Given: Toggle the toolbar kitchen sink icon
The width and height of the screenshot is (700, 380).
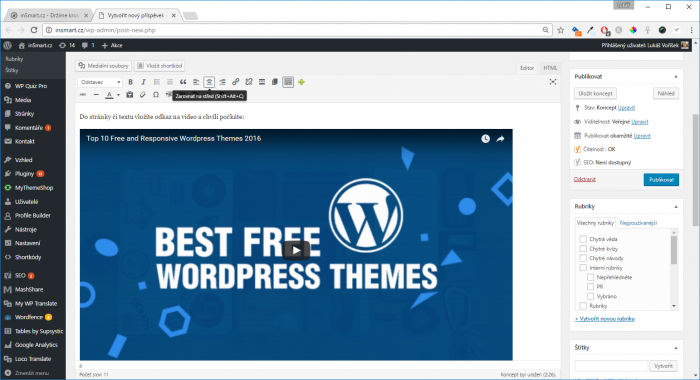Looking at the screenshot, I should [288, 82].
